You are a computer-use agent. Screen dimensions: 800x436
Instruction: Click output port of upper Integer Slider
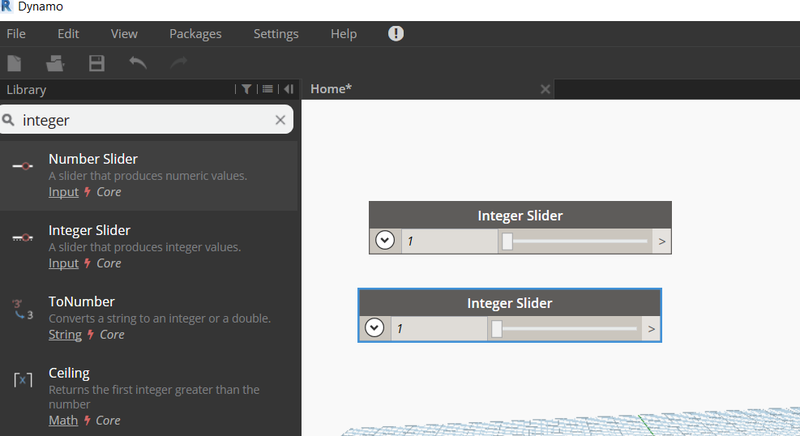pos(662,241)
